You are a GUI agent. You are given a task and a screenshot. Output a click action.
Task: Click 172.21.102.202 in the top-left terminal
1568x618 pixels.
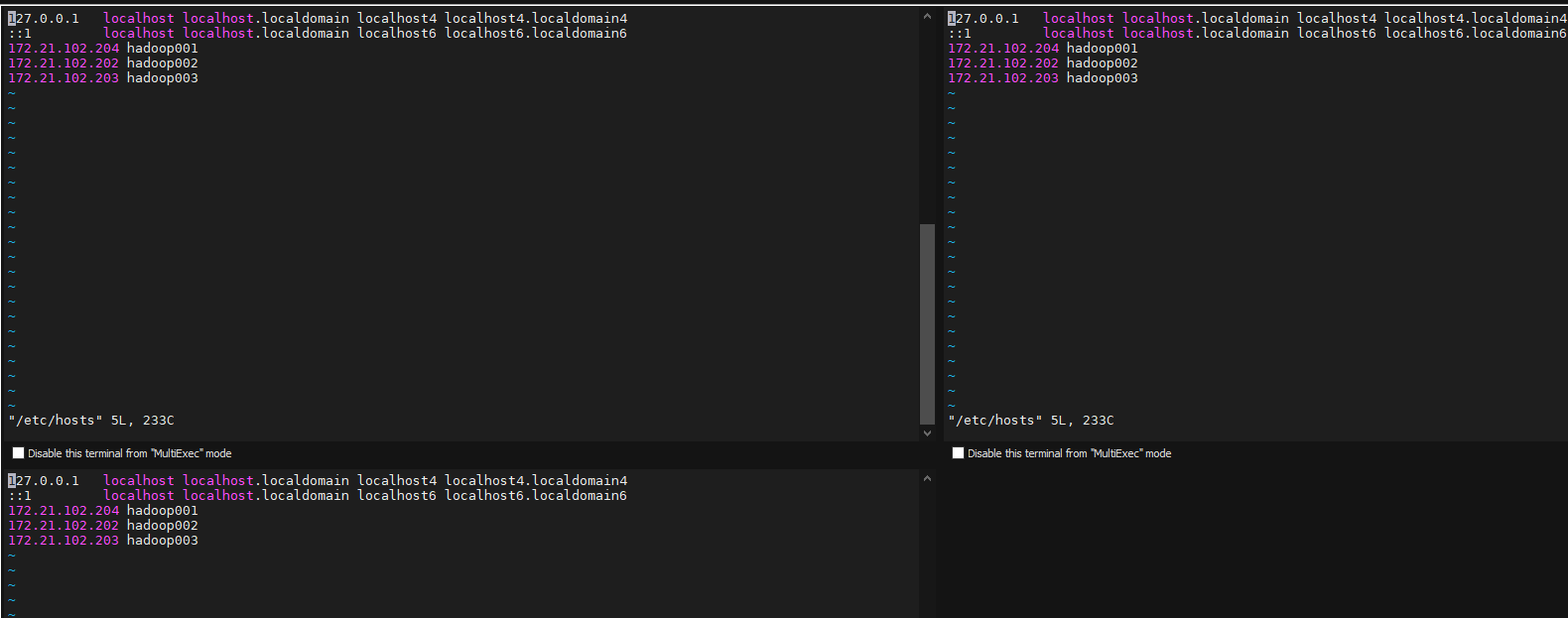pyautogui.click(x=64, y=63)
